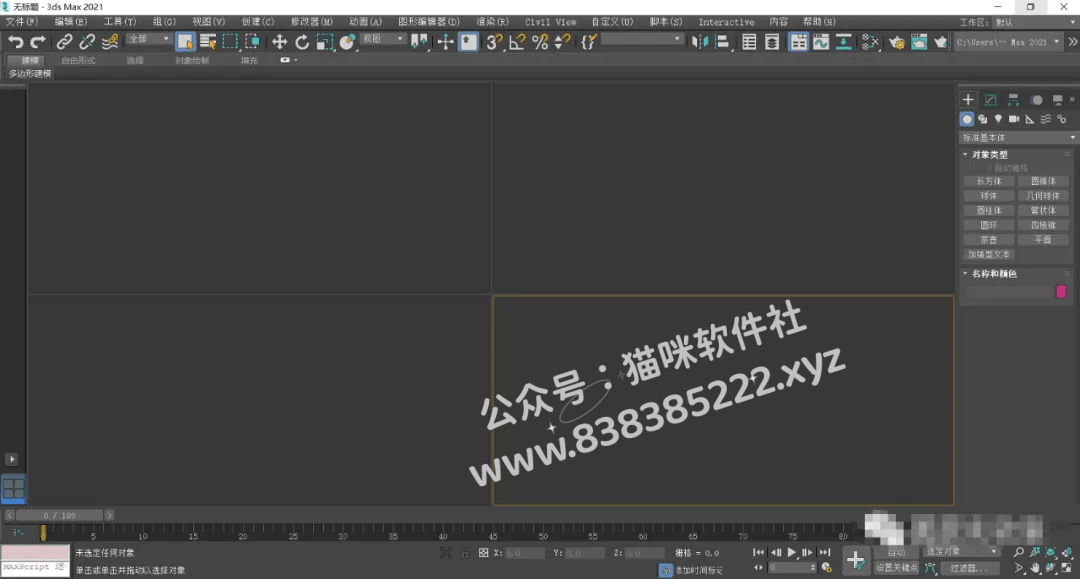The height and width of the screenshot is (579, 1080).
Task: Click the Use Pivot Point Center icon
Action: point(419,42)
